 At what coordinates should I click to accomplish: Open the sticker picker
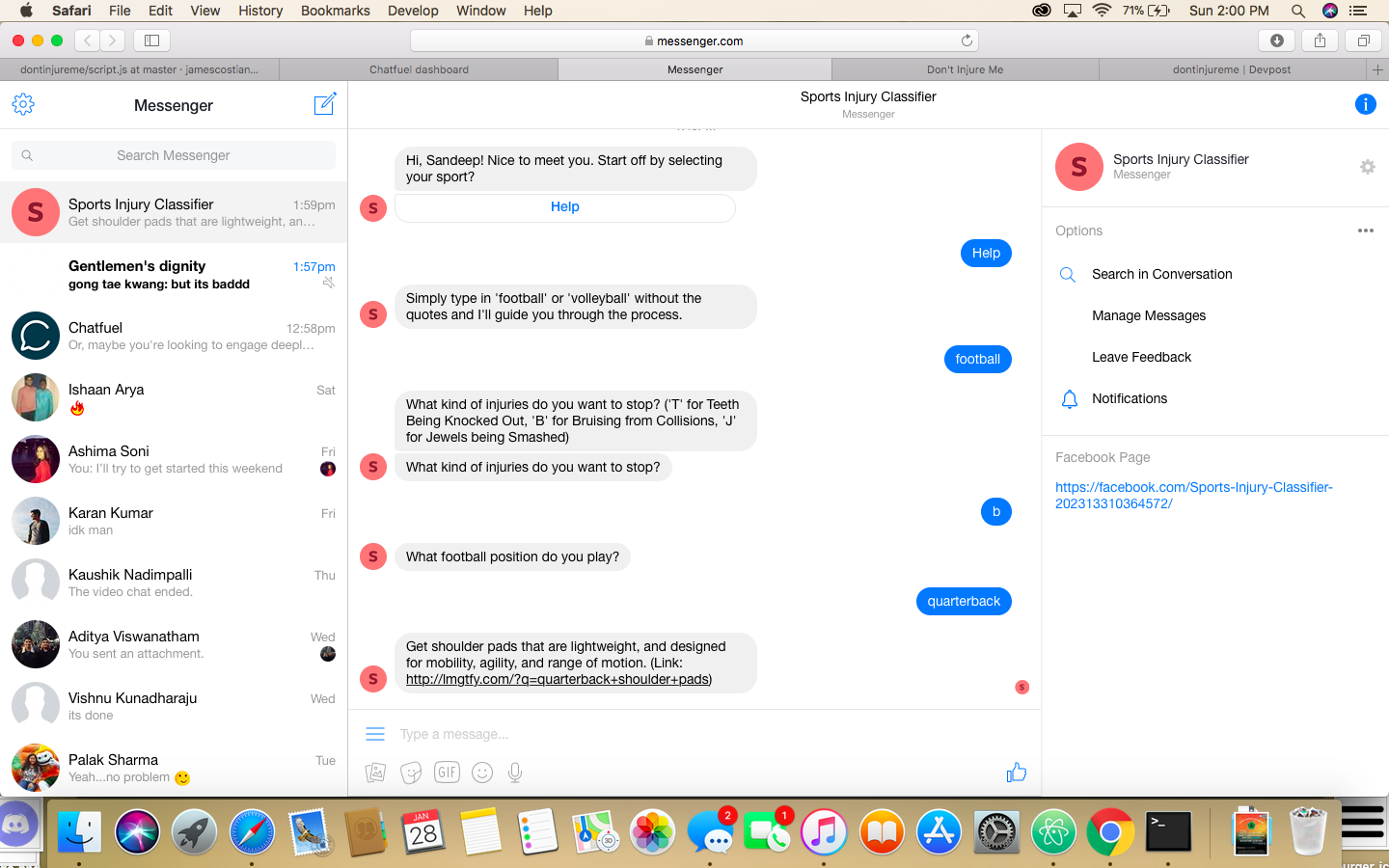pyautogui.click(x=411, y=773)
